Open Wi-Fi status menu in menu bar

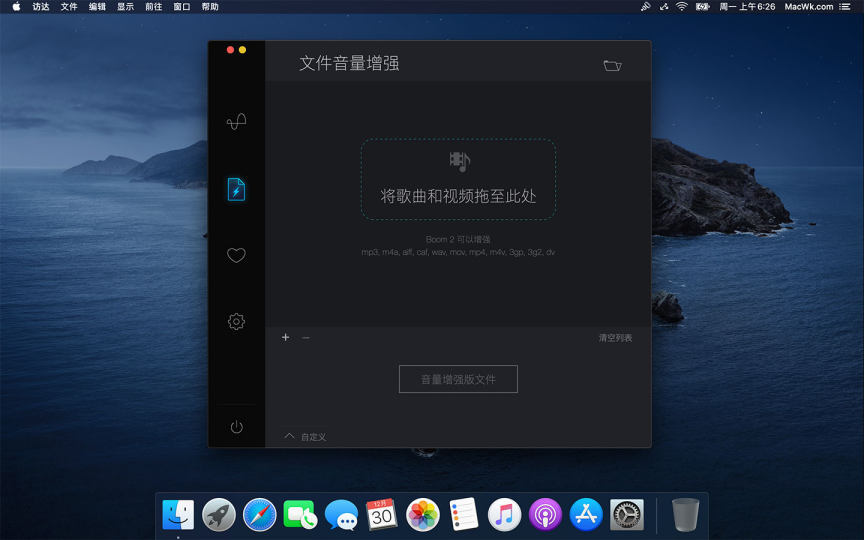(681, 7)
